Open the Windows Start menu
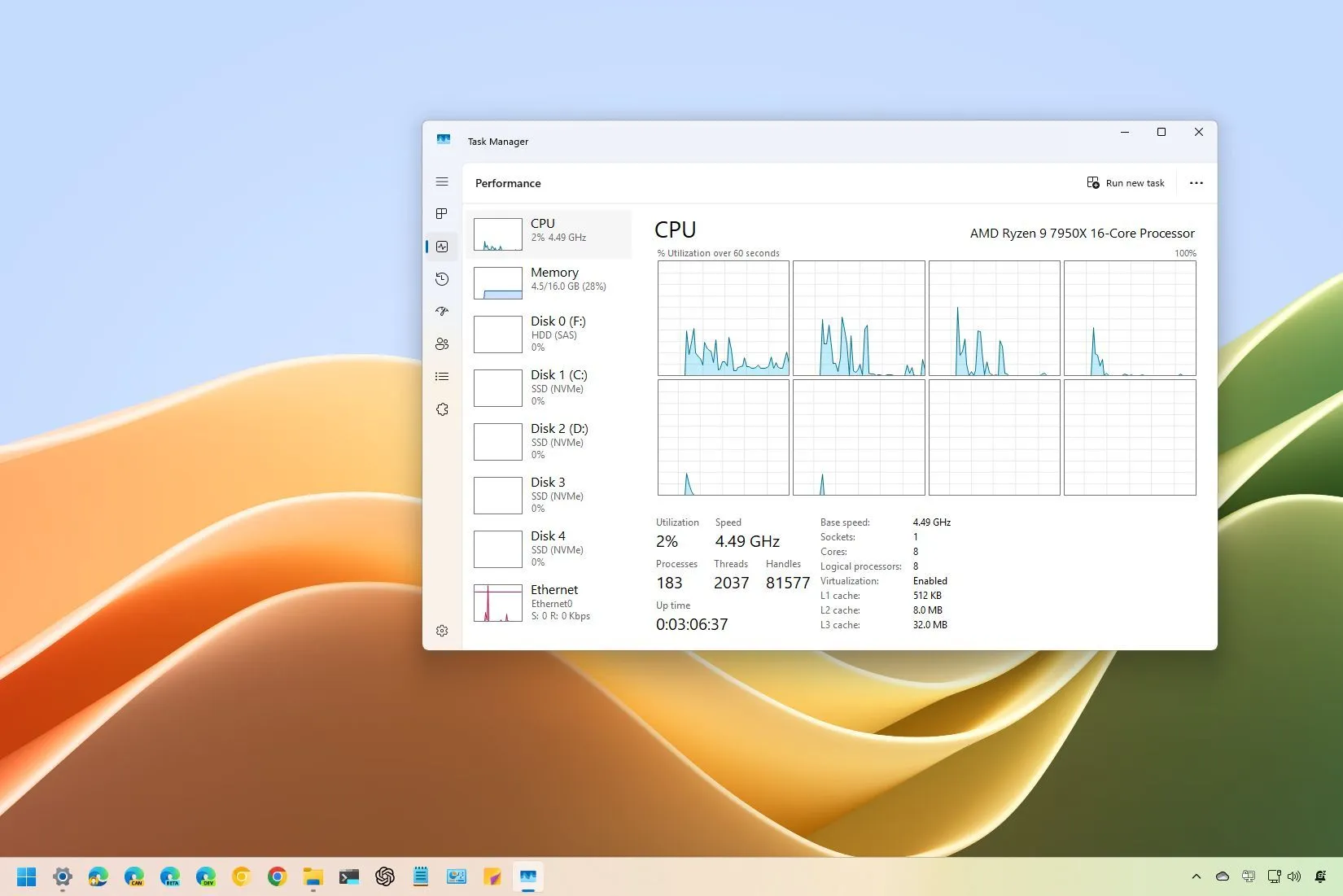The height and width of the screenshot is (896, 1343). (x=27, y=876)
